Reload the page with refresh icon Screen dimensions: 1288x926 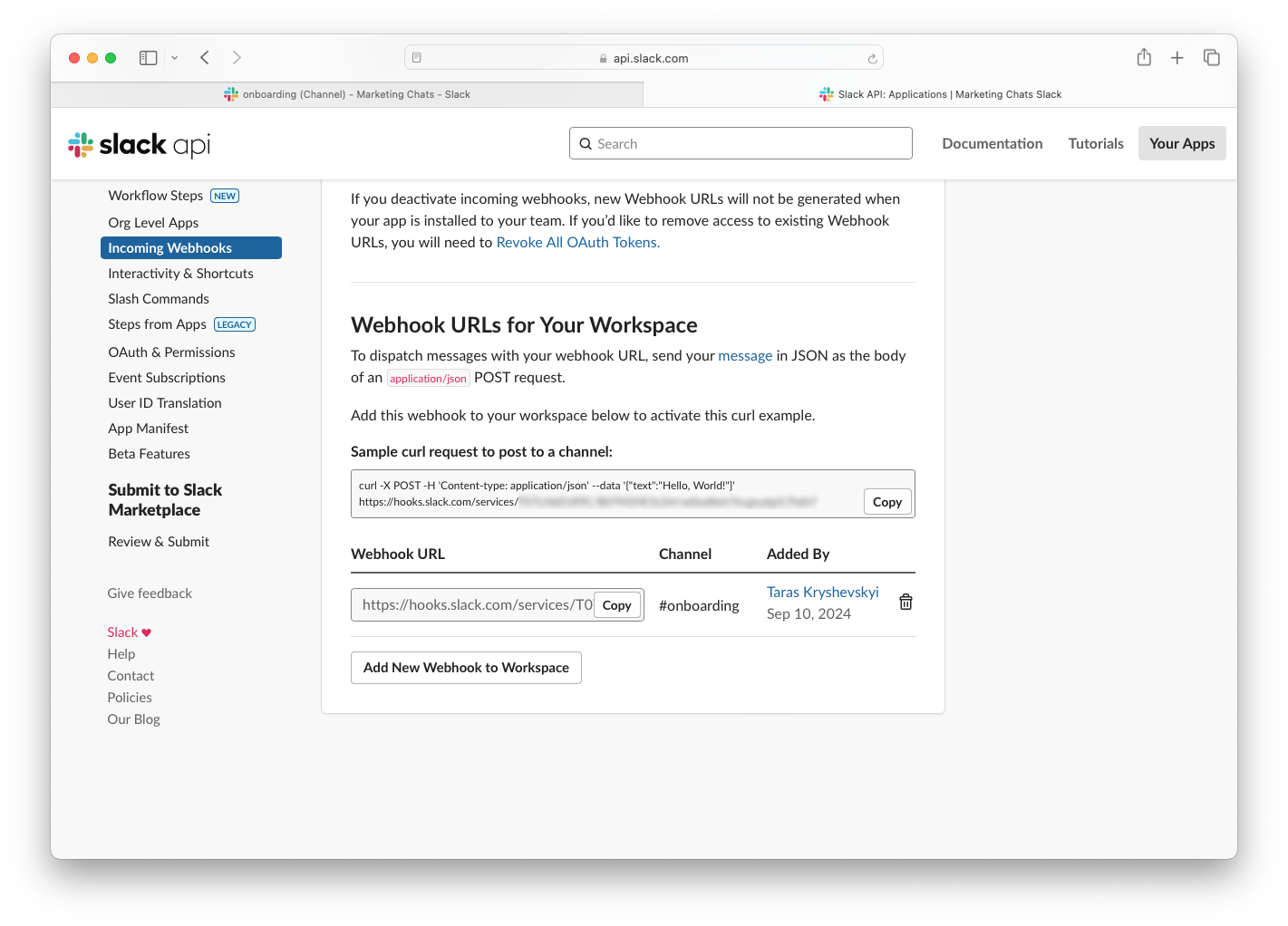872,59
